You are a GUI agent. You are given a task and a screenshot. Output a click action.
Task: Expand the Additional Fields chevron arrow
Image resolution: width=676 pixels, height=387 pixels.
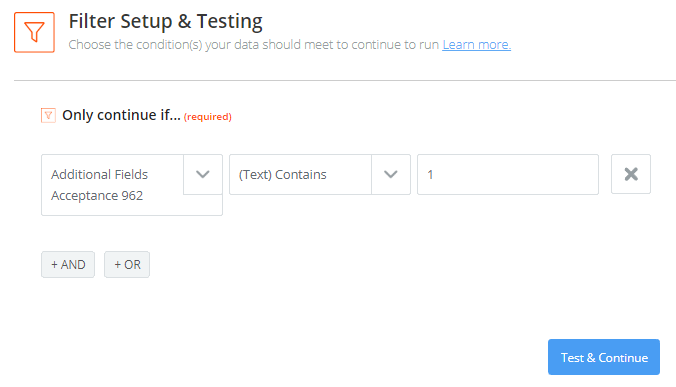pyautogui.click(x=203, y=174)
